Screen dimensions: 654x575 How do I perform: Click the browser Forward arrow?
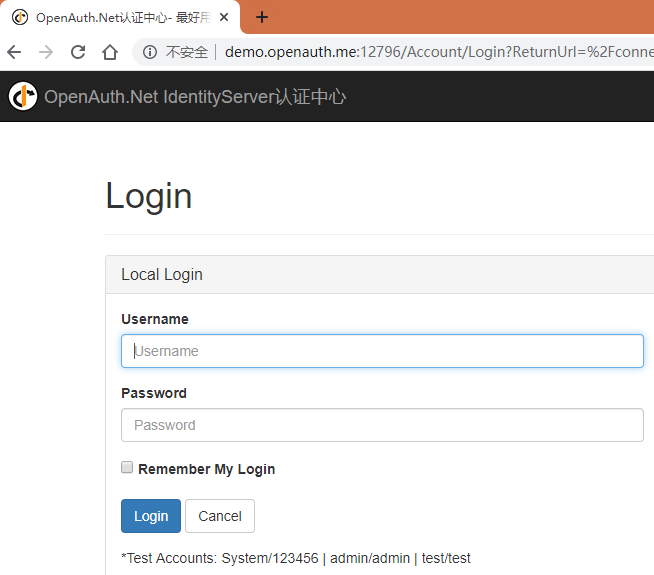pyautogui.click(x=46, y=52)
